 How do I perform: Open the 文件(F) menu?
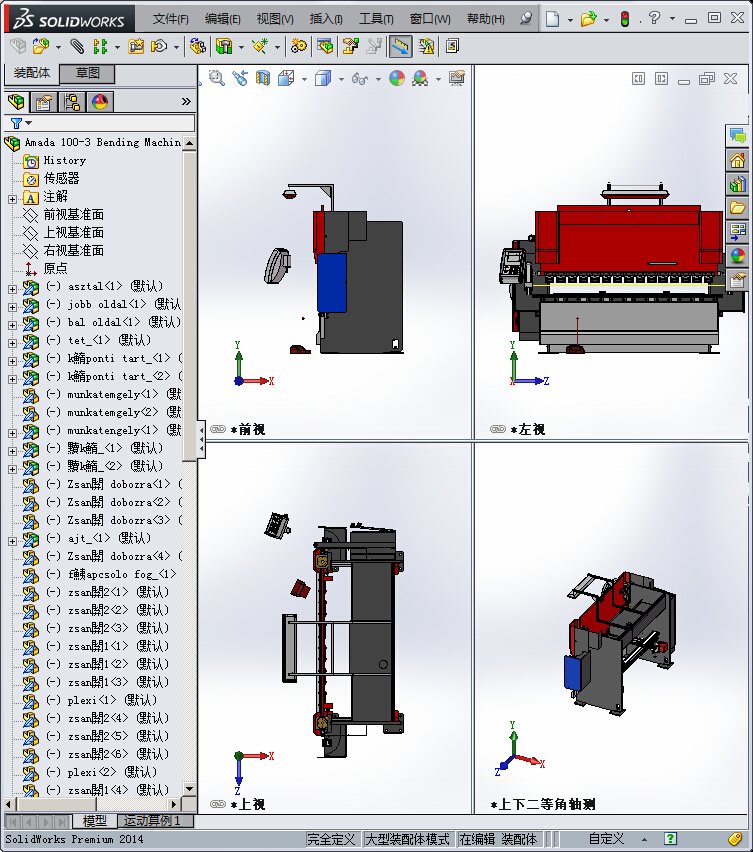[x=170, y=19]
